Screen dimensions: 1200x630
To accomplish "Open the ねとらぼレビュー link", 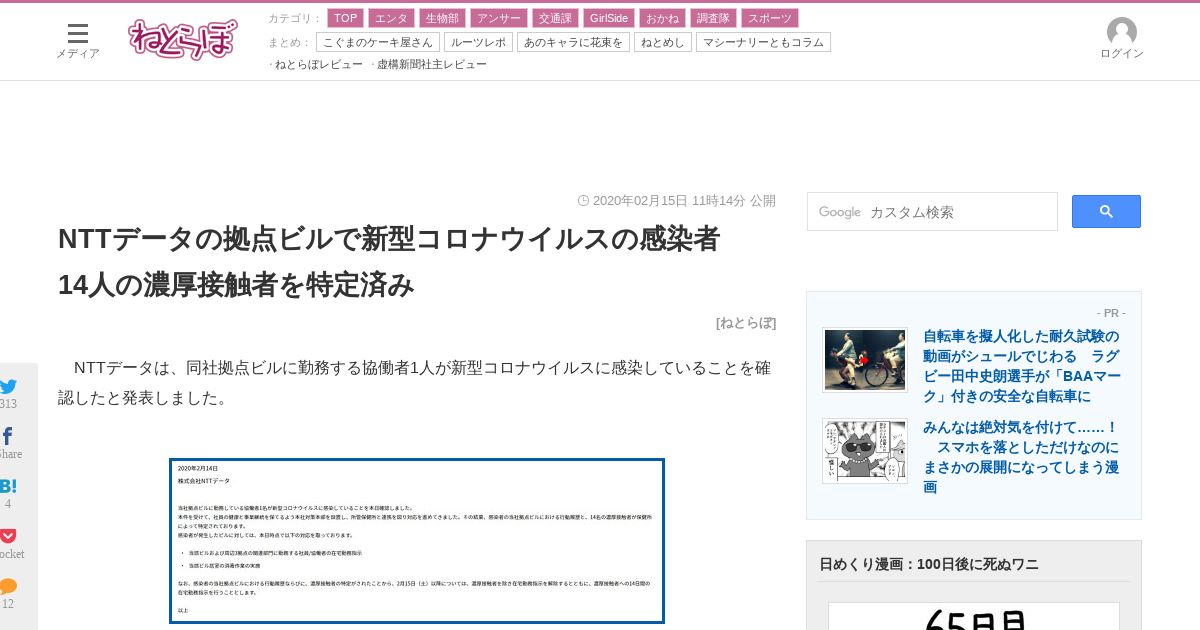I will (319, 64).
